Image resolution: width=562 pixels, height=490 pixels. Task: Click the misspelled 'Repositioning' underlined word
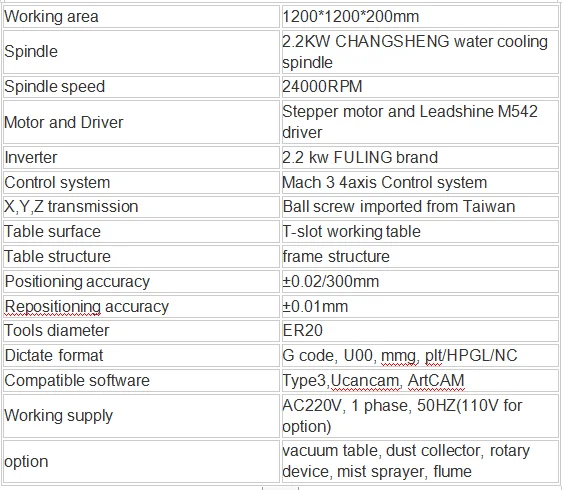pyautogui.click(x=52, y=307)
